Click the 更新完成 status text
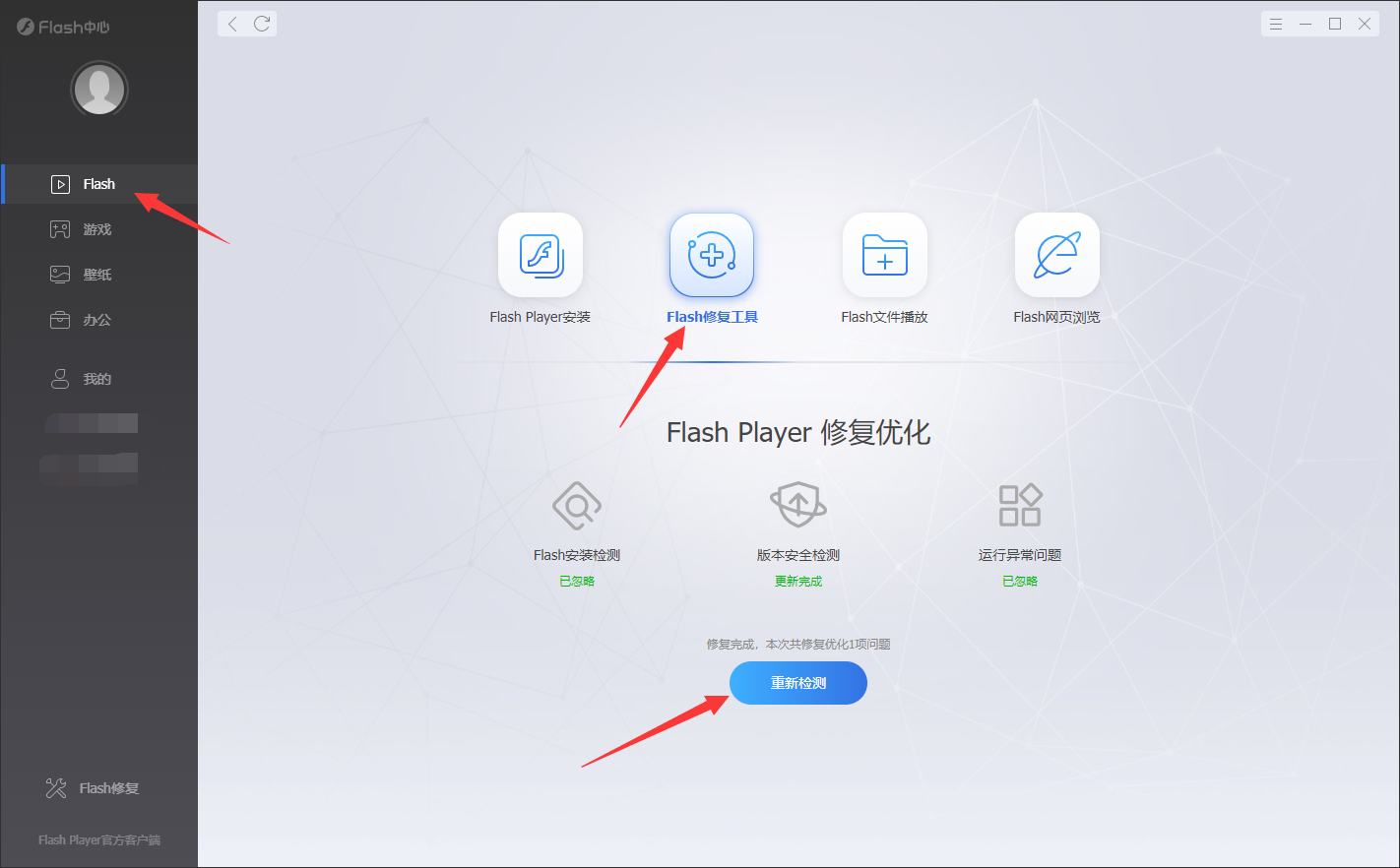This screenshot has height=868, width=1400. [798, 582]
